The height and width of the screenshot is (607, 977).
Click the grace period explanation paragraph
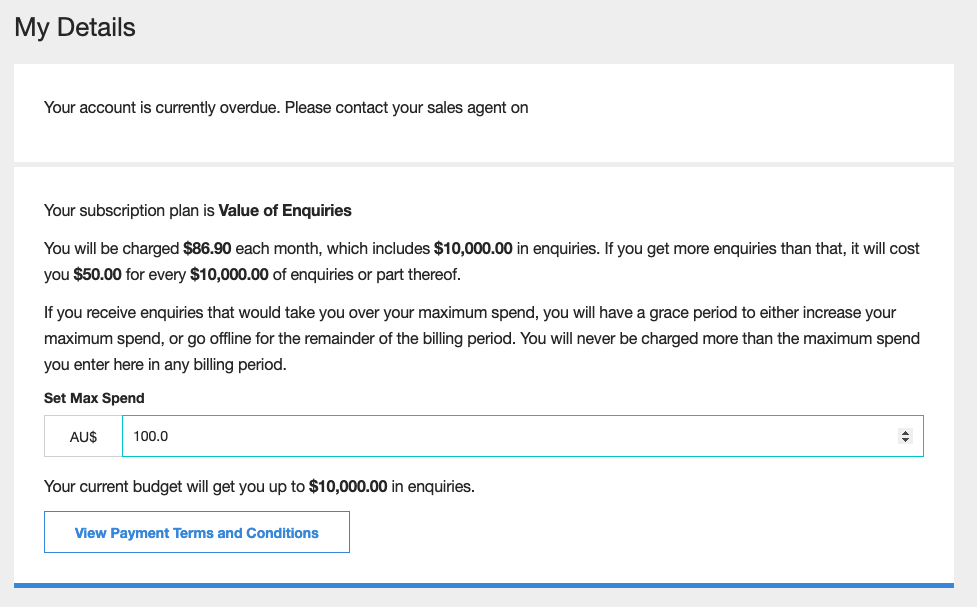tap(482, 338)
